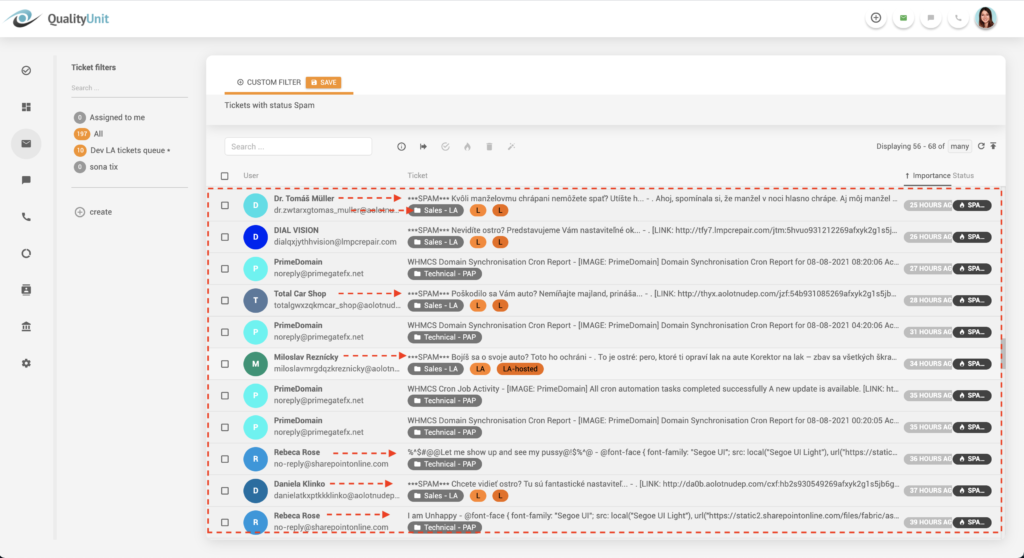Open the Calls phone icon in sidebar

tap(26, 216)
